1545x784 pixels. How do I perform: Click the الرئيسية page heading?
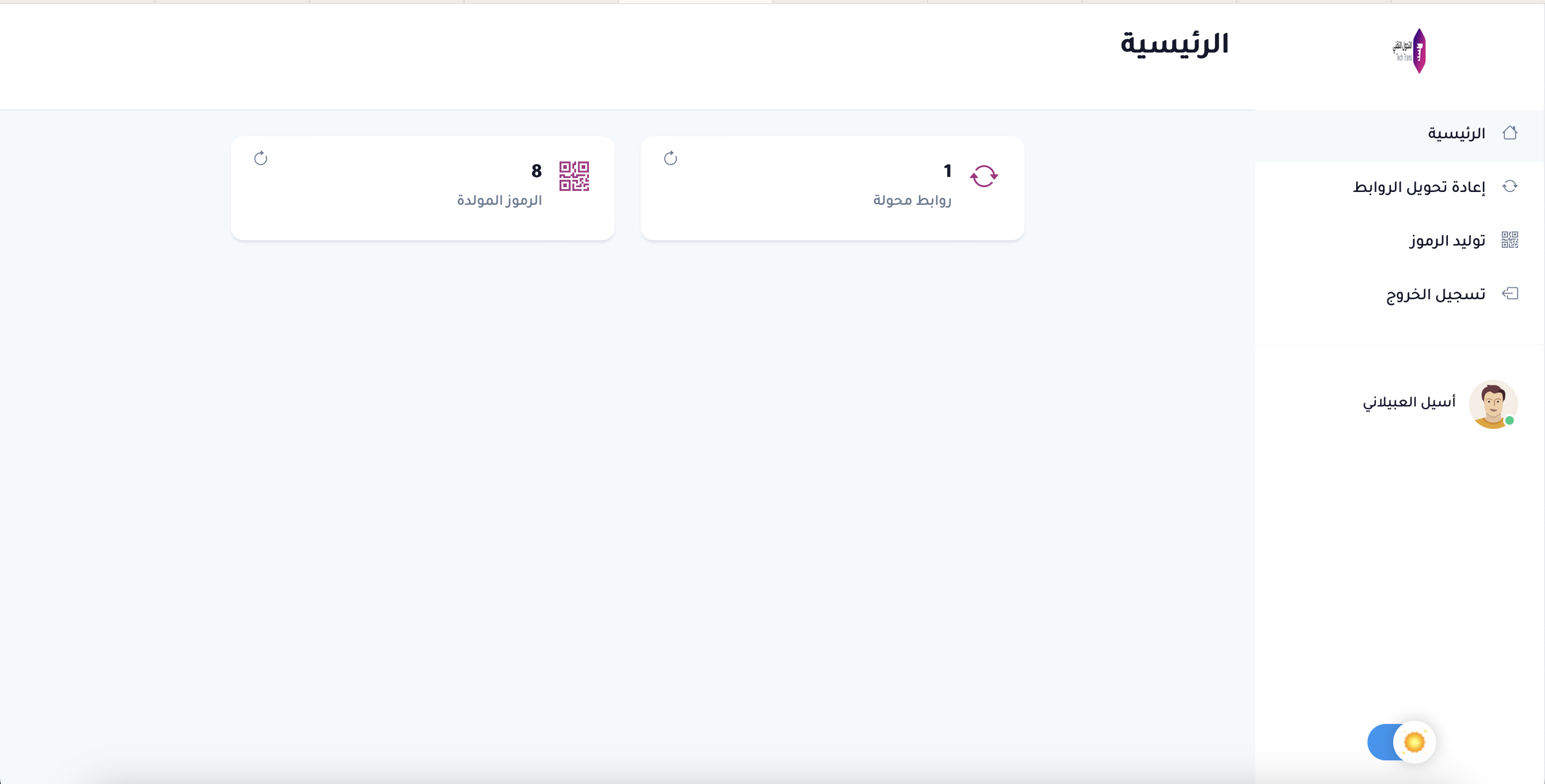(x=1174, y=45)
